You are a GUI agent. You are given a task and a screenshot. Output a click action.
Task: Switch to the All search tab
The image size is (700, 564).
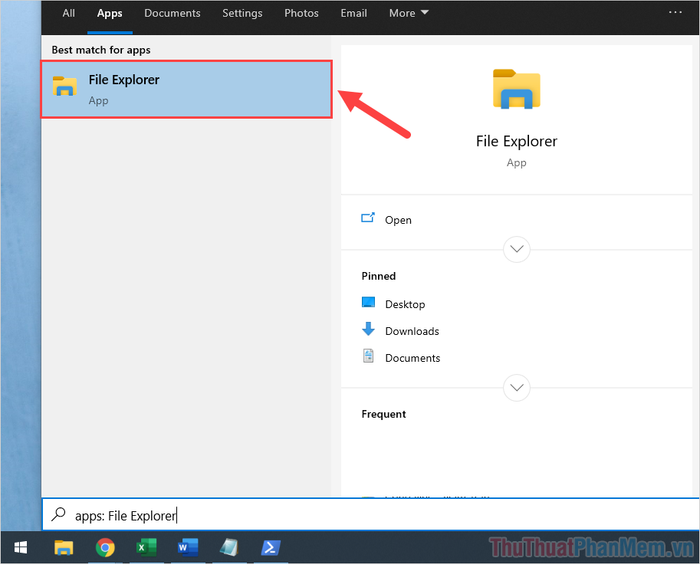coord(69,13)
